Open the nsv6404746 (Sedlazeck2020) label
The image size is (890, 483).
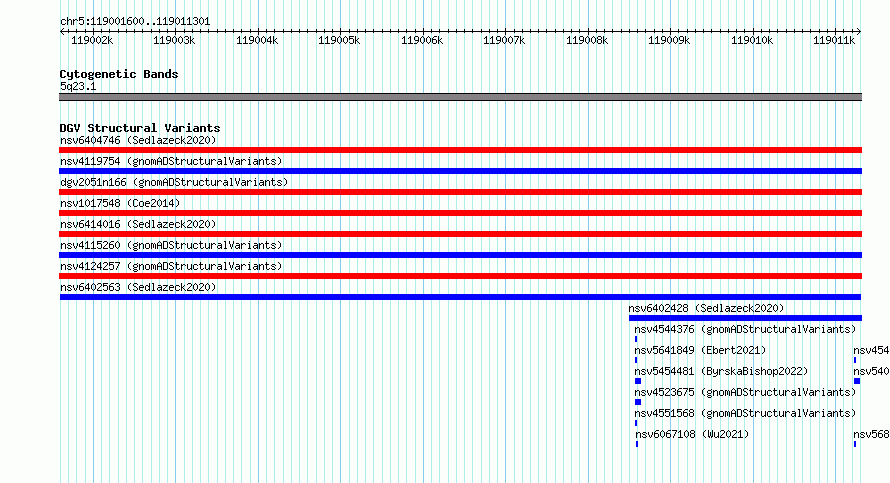pos(138,140)
